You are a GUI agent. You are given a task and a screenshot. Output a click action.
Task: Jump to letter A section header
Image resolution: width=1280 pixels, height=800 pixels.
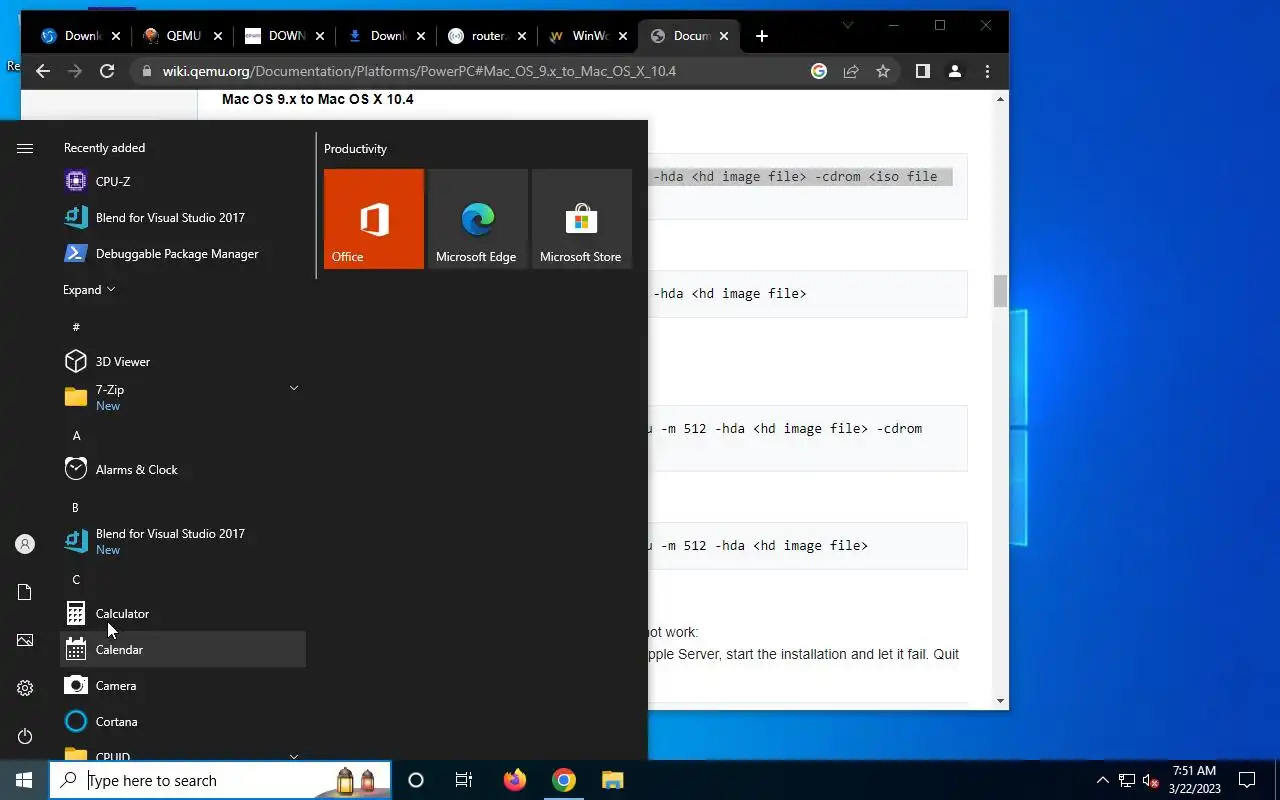(76, 435)
